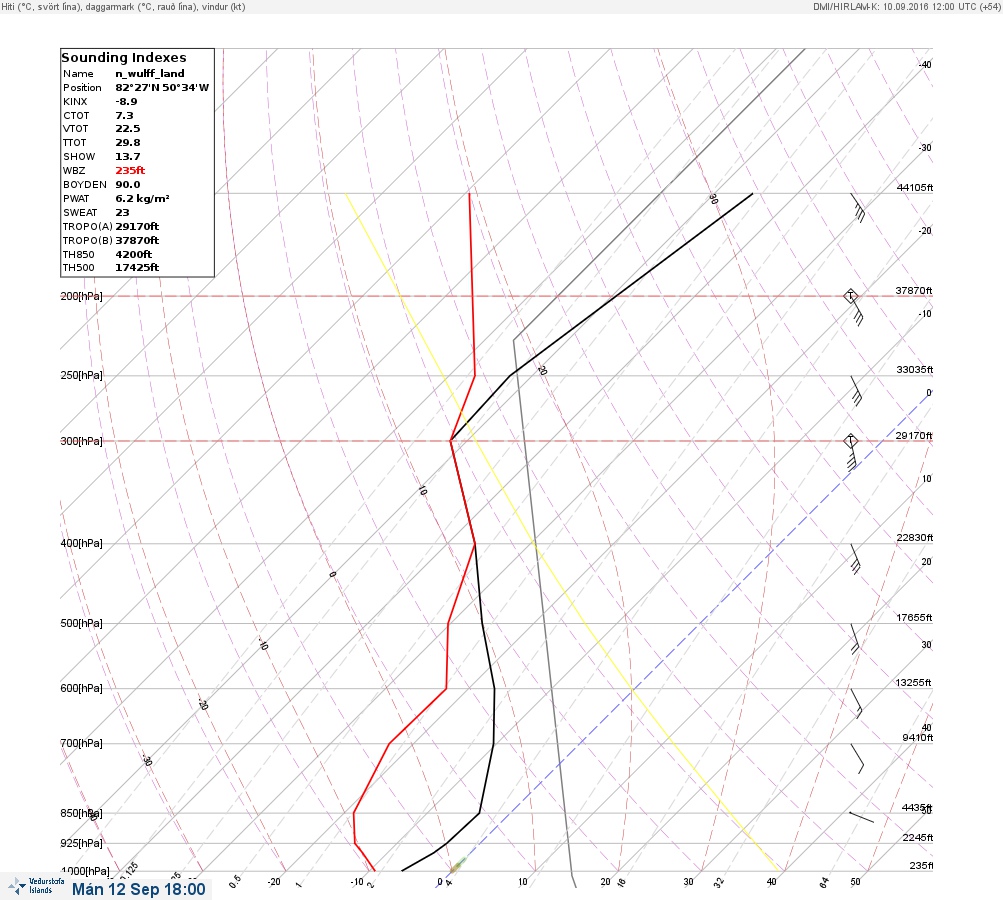Click the wind barb at 700 hPa level
Image resolution: width=1003 pixels, height=900 pixels.
pyautogui.click(x=857, y=759)
